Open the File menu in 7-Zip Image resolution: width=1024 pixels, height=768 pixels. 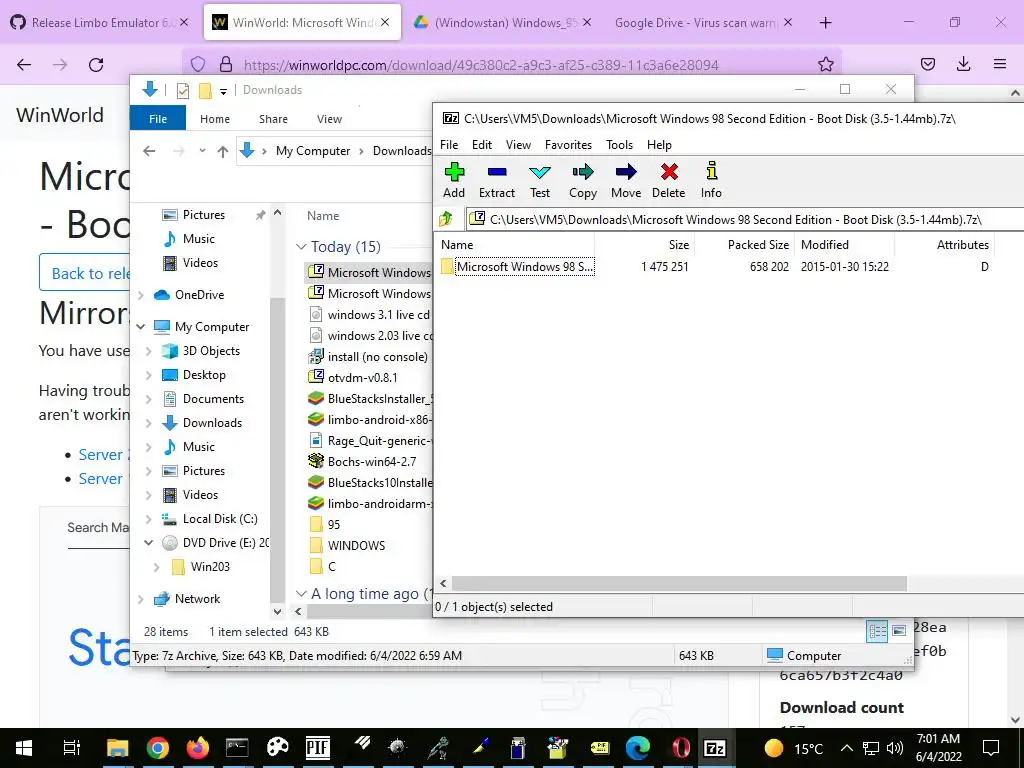(449, 145)
